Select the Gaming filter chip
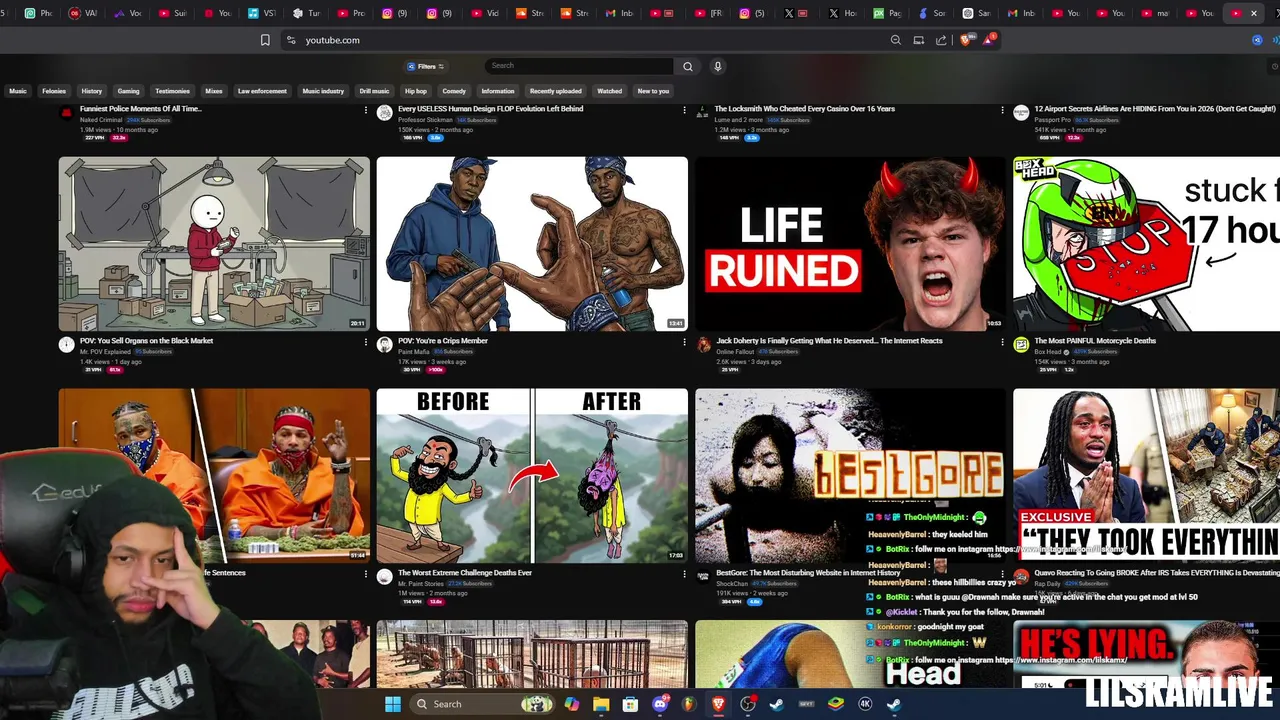The height and width of the screenshot is (720, 1280). (129, 91)
